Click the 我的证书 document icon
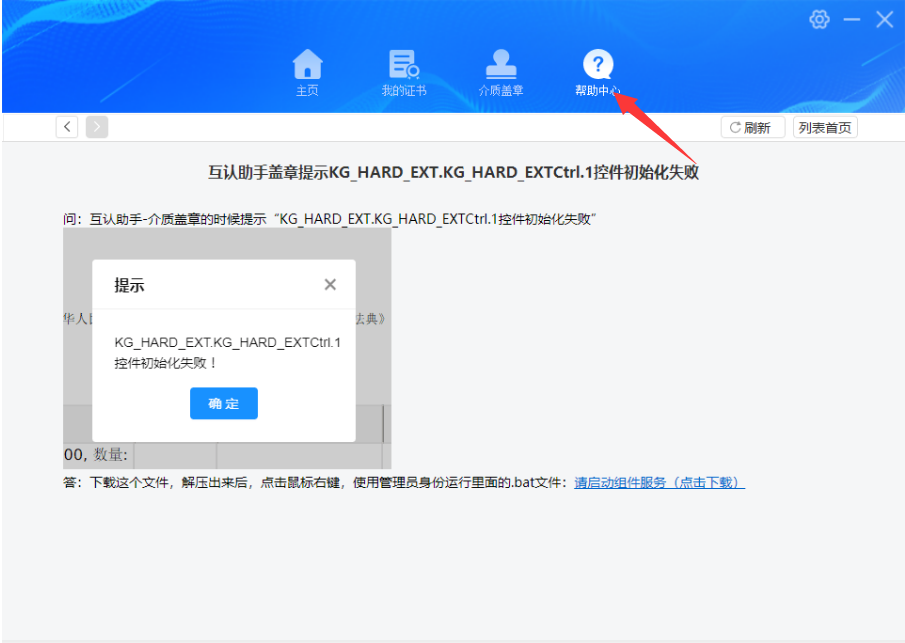This screenshot has width=905, height=643. [403, 63]
